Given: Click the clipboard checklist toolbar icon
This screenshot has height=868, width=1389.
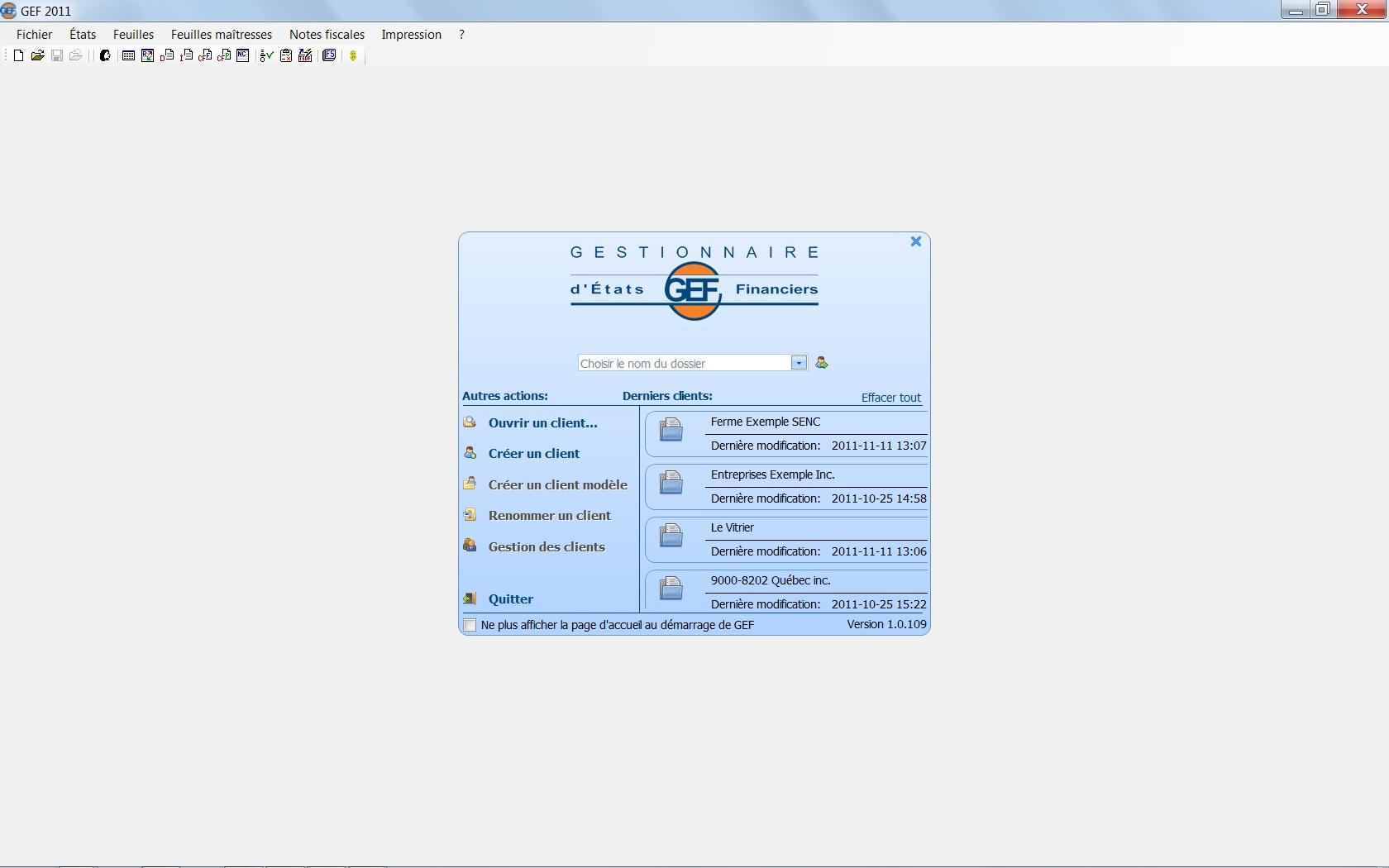Looking at the screenshot, I should (x=286, y=55).
